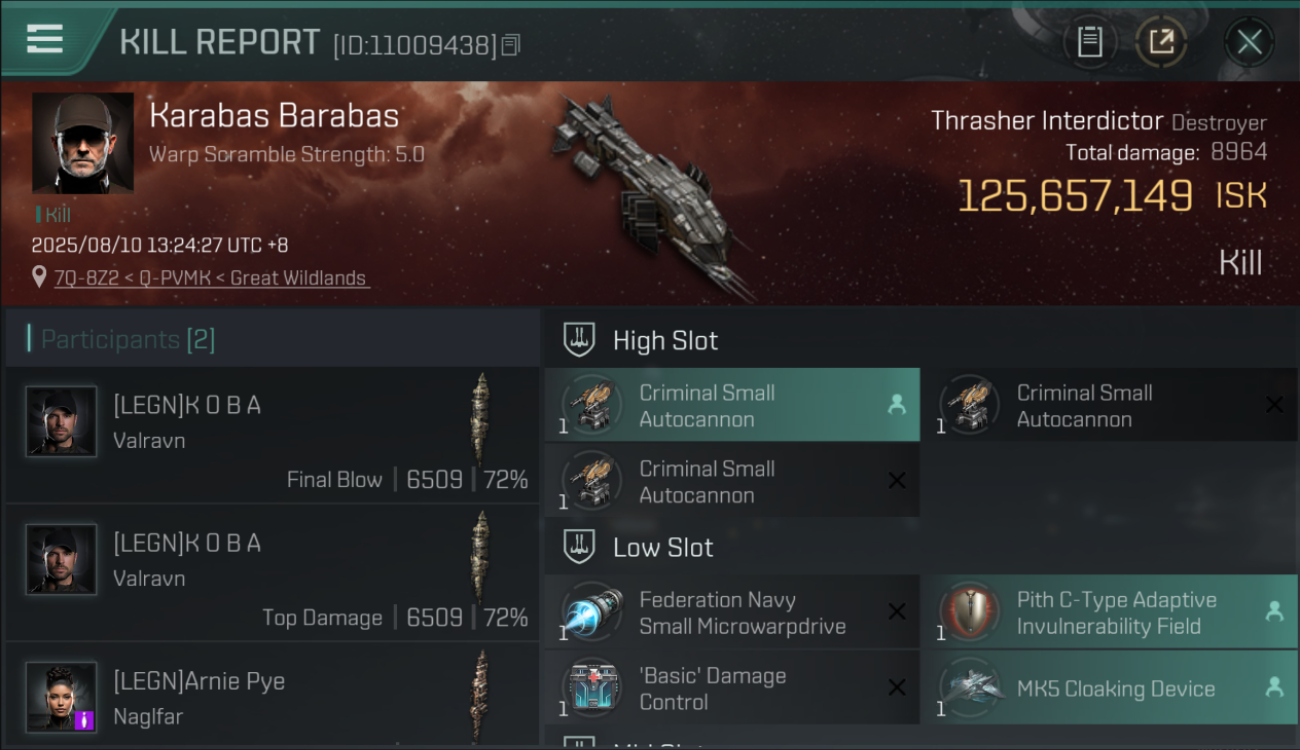The width and height of the screenshot is (1300, 750).
Task: Select the Final Blow K O B A participant
Action: pyautogui.click(x=272, y=435)
